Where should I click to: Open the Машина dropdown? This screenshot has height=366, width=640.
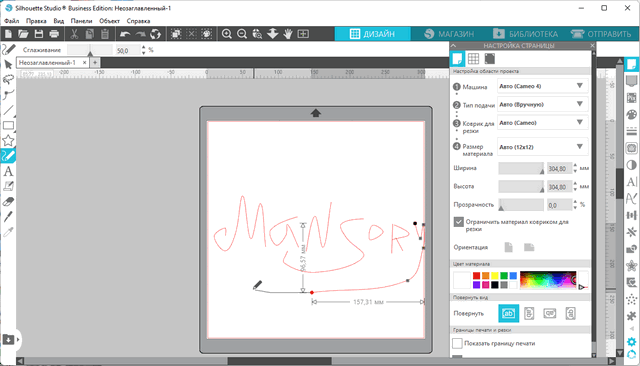[x=542, y=86]
